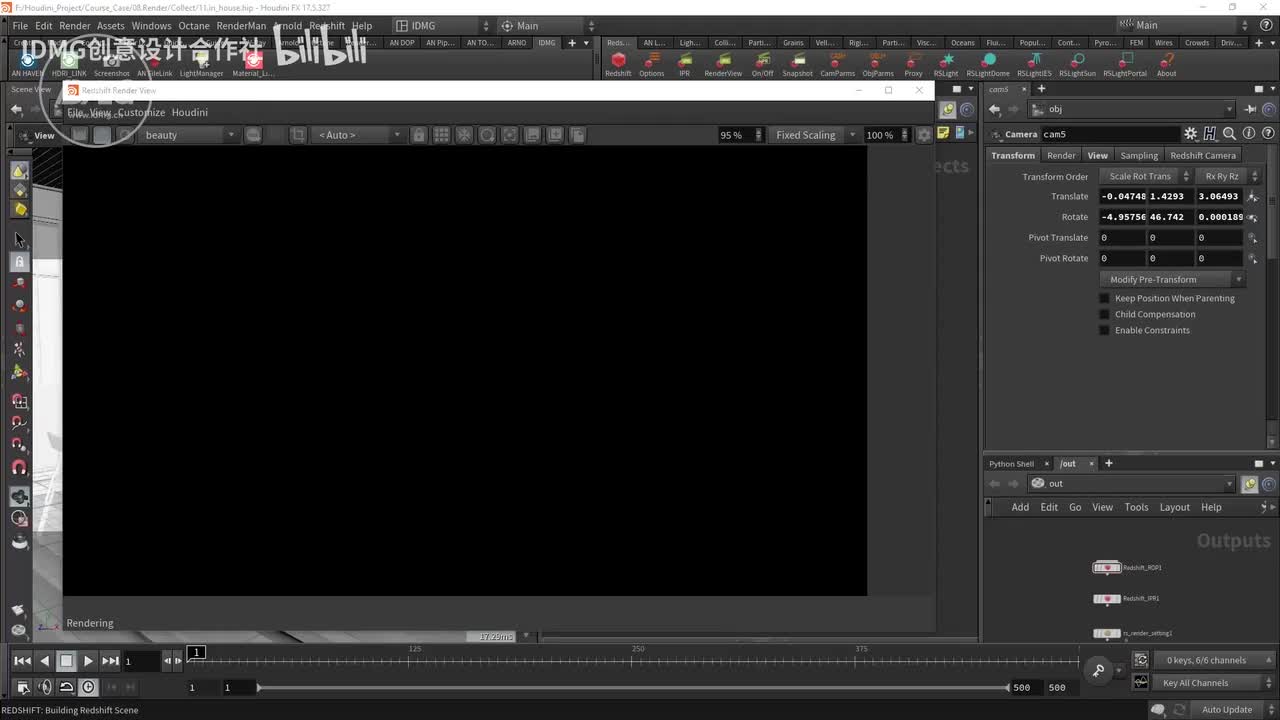Switch to the Sampling parameter tab
Screen dimensions: 1280x720
(x=1139, y=155)
